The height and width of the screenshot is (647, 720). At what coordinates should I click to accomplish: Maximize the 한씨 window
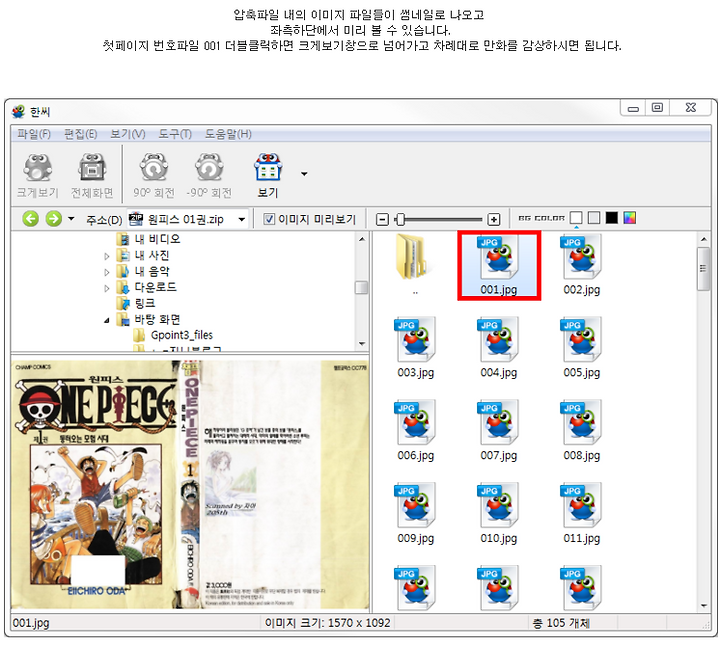658,107
